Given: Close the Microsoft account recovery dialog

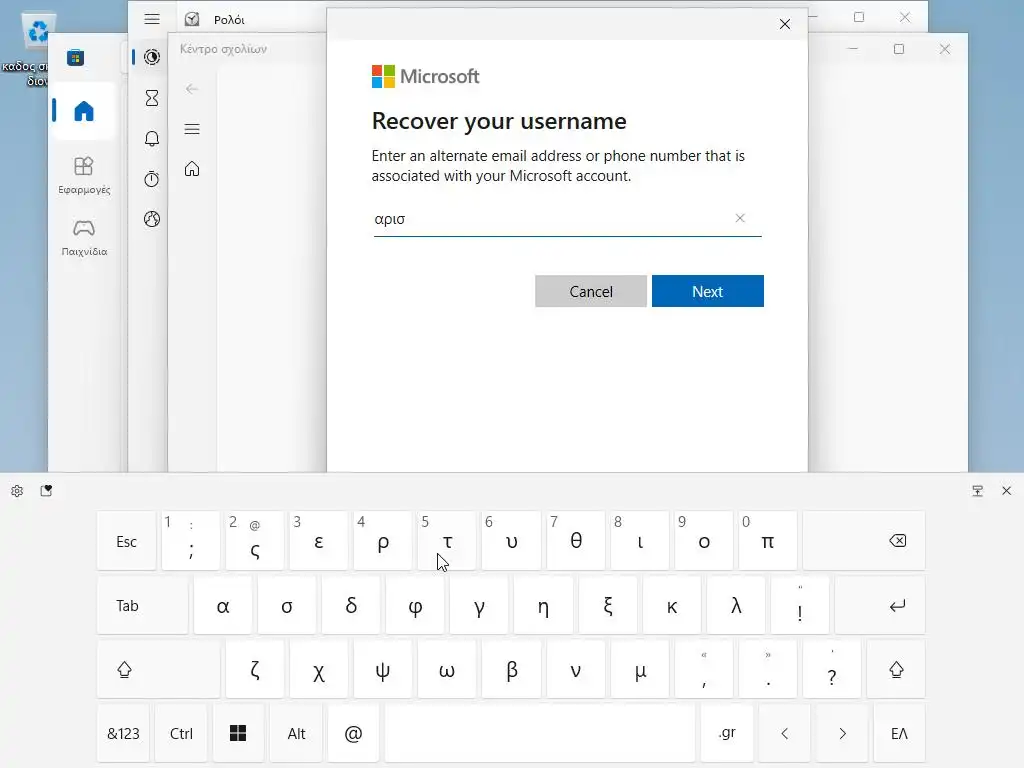Looking at the screenshot, I should pos(785,24).
